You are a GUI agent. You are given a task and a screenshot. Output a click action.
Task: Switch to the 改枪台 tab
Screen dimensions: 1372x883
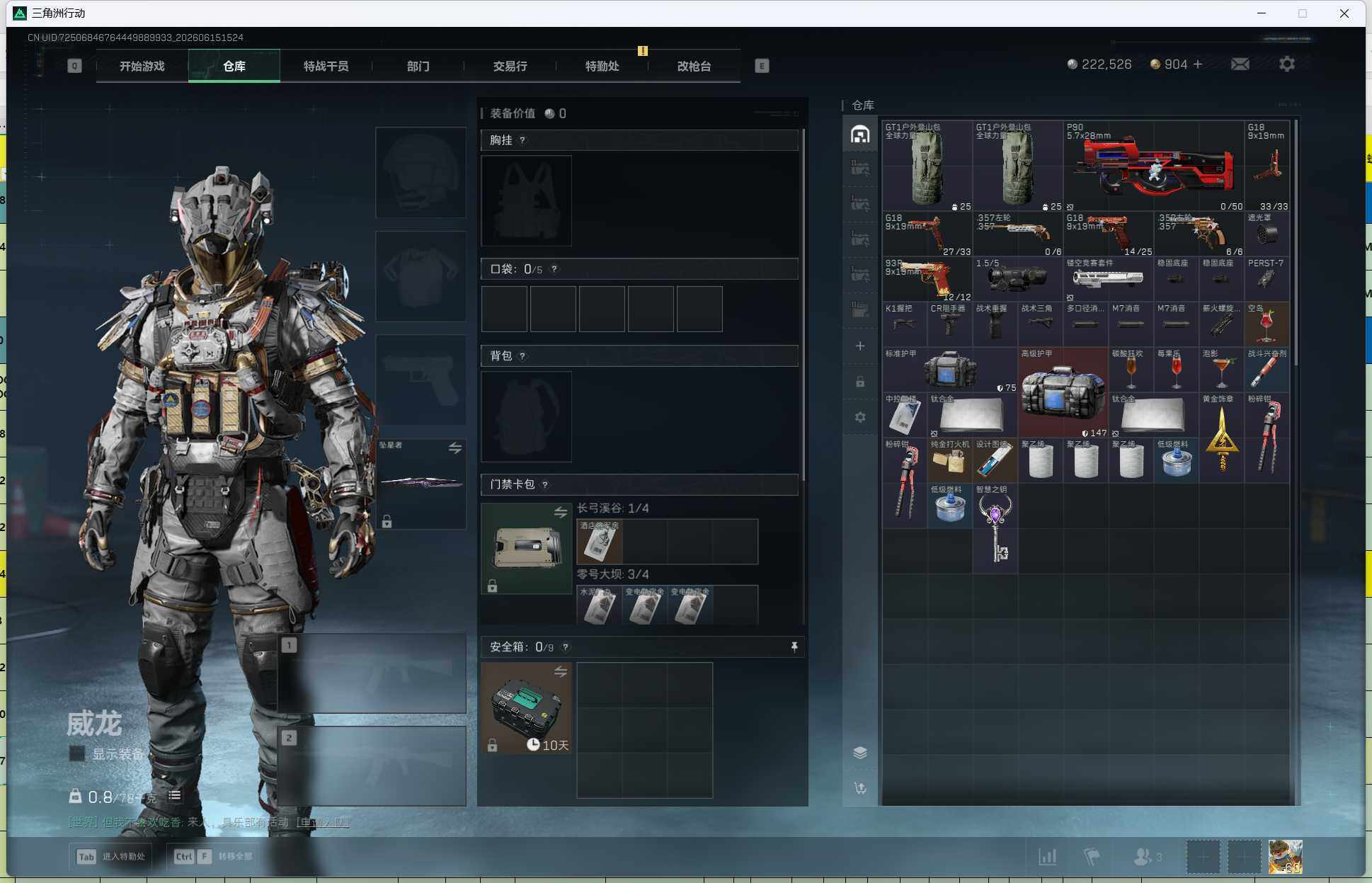click(694, 66)
